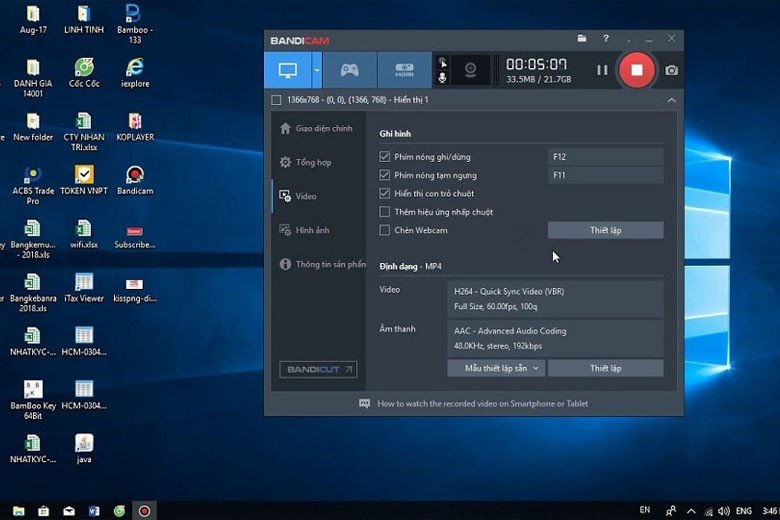Open output folder icon in title bar
The height and width of the screenshot is (520, 780).
click(x=582, y=38)
